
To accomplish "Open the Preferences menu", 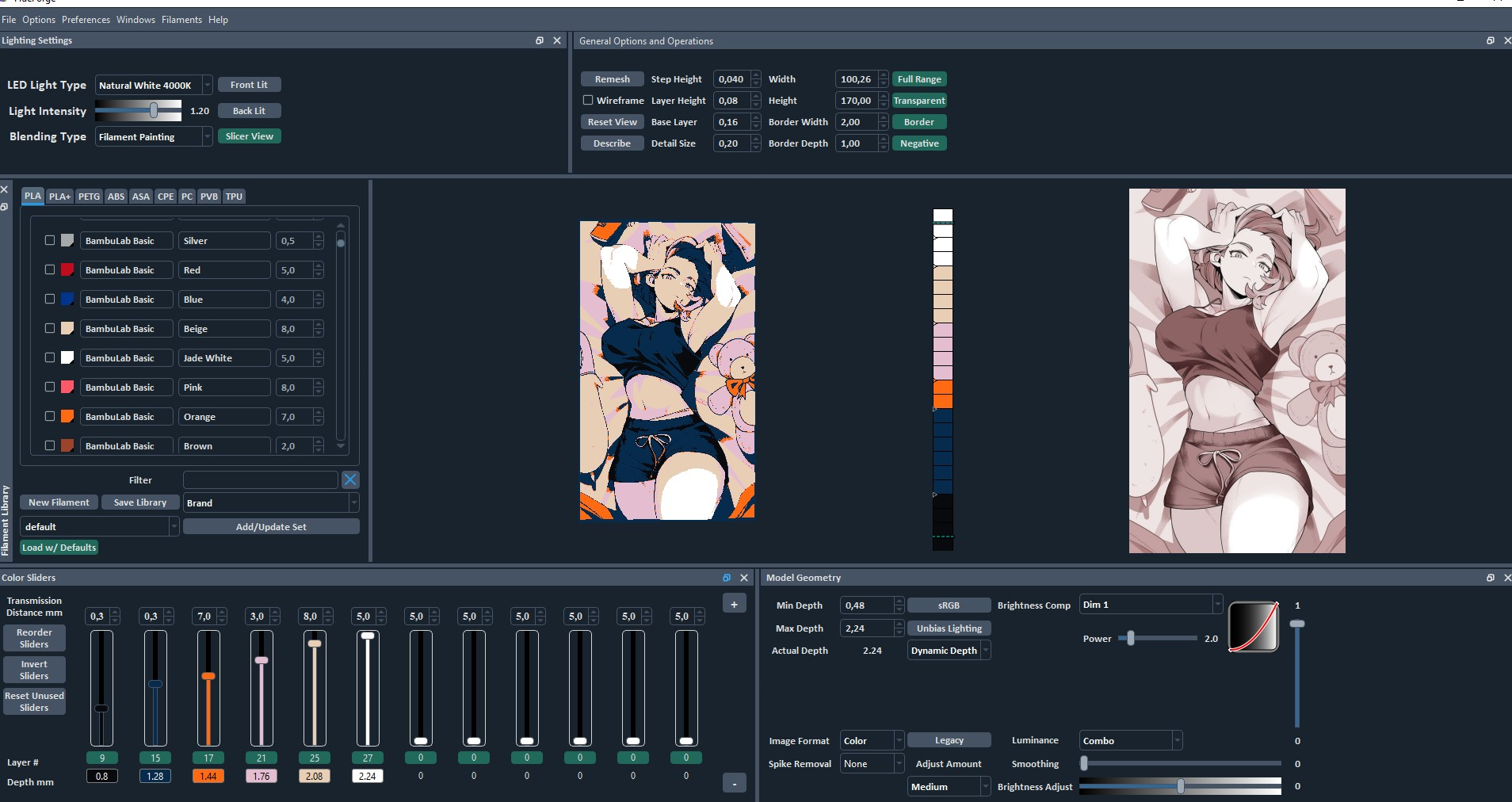I will pyautogui.click(x=86, y=19).
